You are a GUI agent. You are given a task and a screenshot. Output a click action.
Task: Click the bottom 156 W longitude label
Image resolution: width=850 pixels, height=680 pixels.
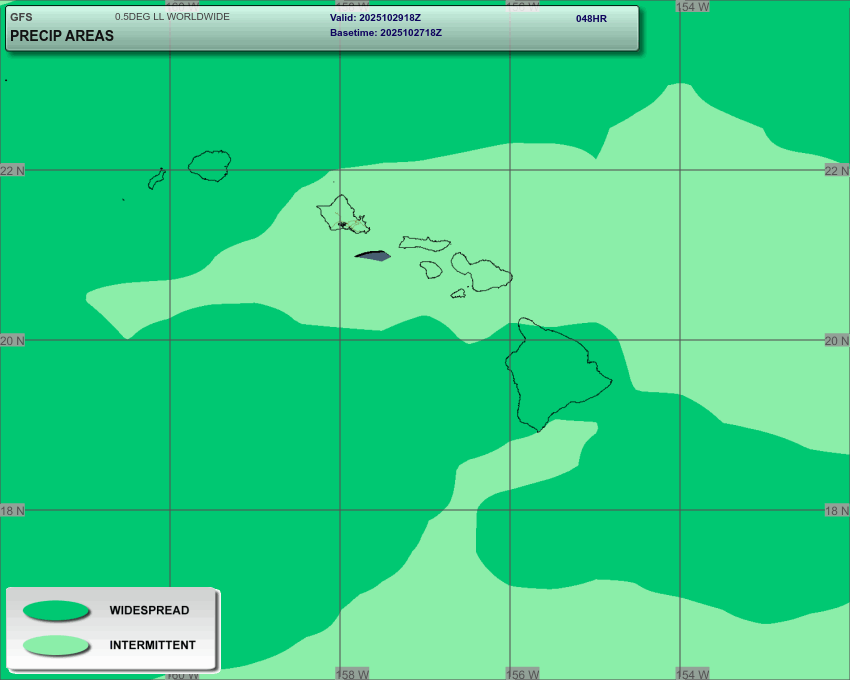523,674
